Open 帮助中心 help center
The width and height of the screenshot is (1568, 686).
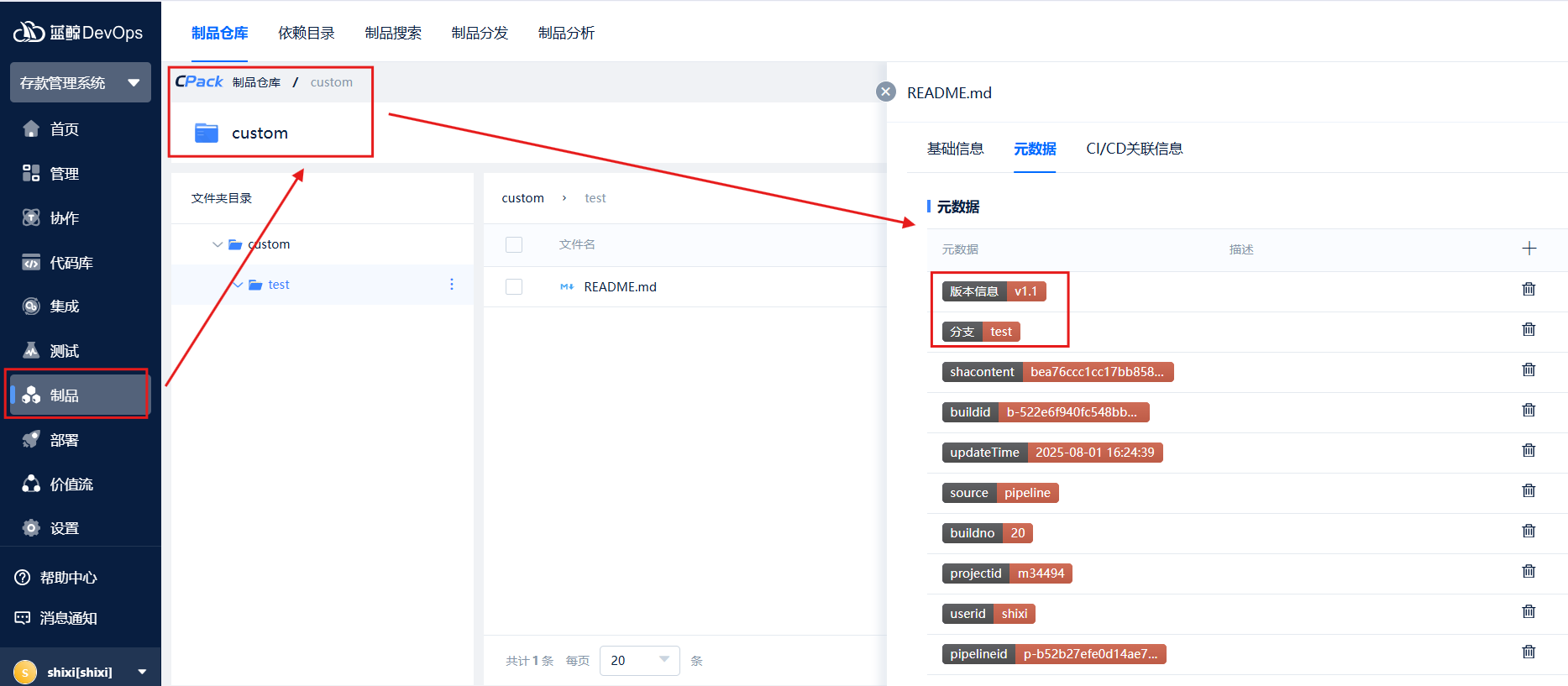point(67,578)
